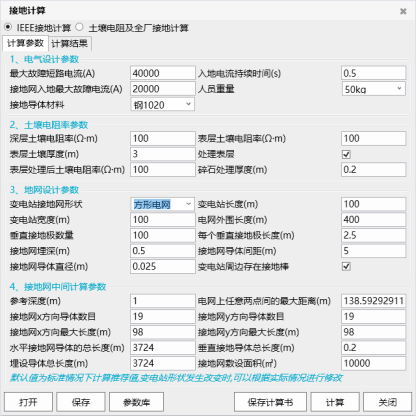Open the 人员重量 50kg dropdown

pyautogui.click(x=374, y=89)
